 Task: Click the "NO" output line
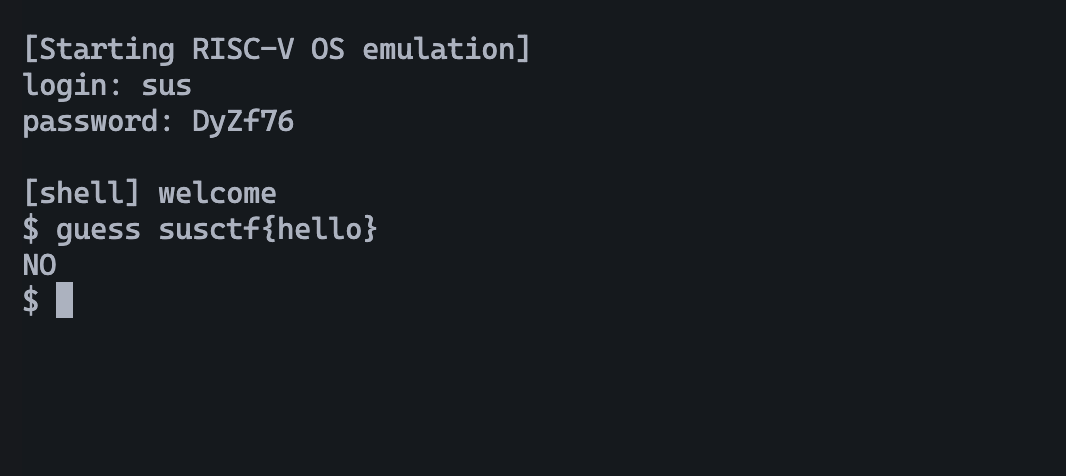click(x=39, y=265)
